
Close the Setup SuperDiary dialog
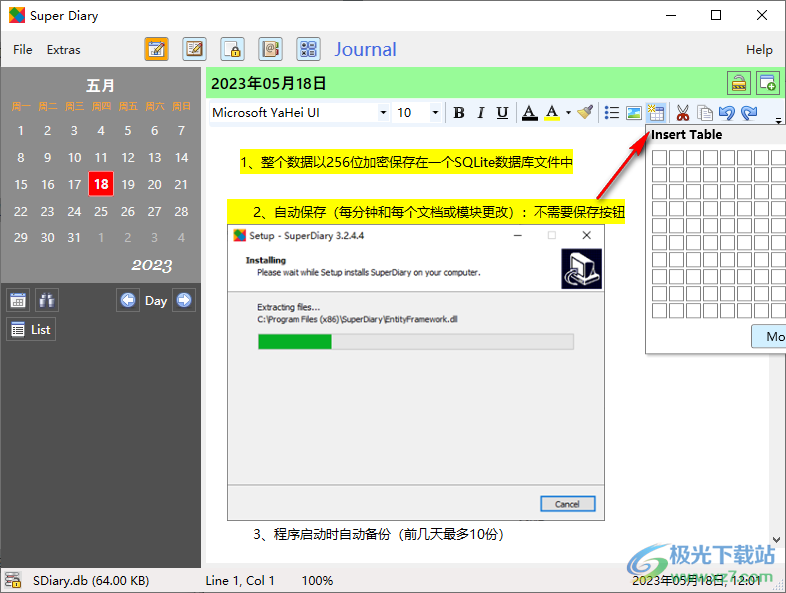pos(586,235)
